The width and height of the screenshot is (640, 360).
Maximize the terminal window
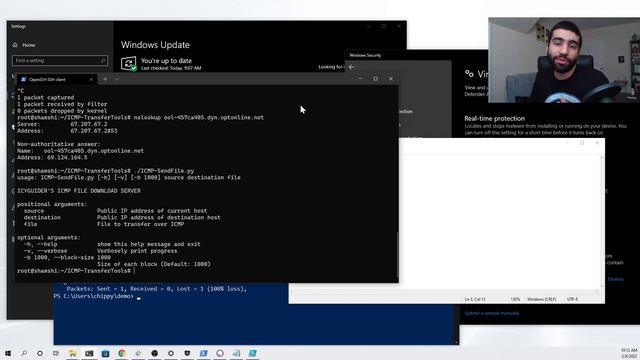pyautogui.click(x=376, y=78)
